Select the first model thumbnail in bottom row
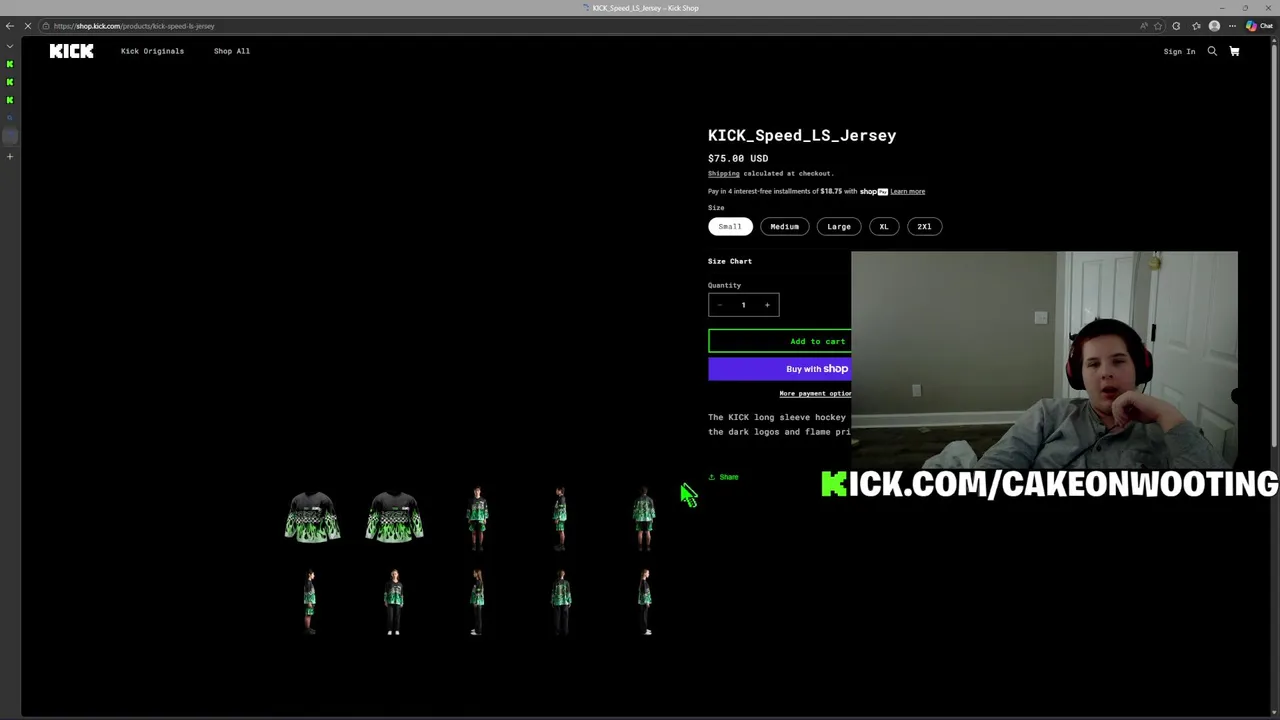1280x720 pixels. (x=310, y=602)
